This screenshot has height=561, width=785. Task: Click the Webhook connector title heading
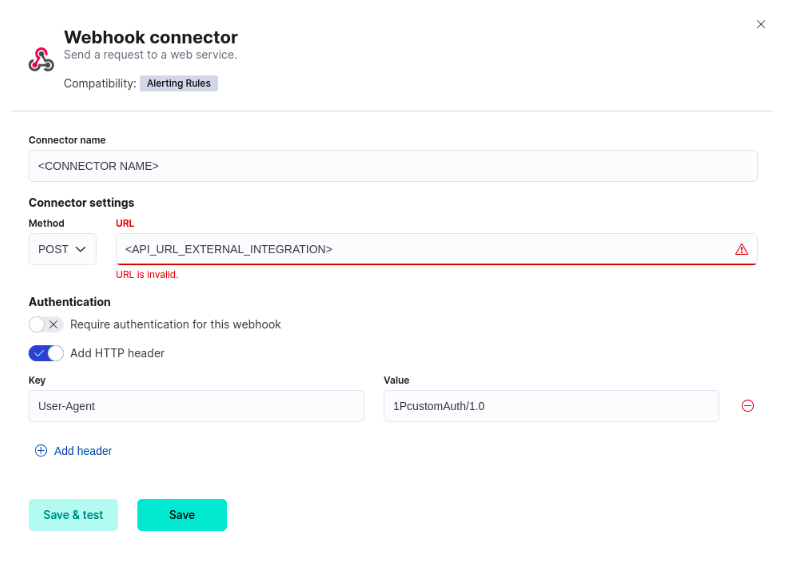pos(151,38)
